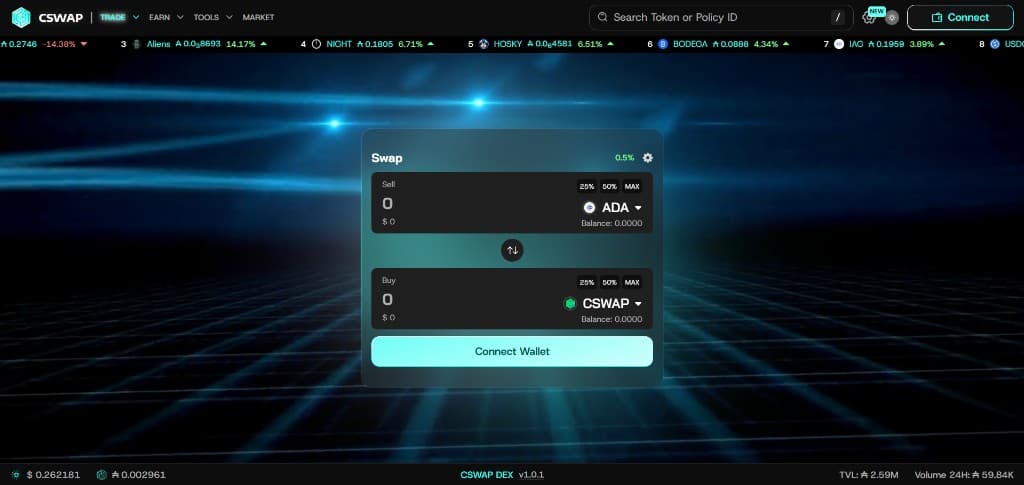Open the CSWAP token selector dropdown

(x=603, y=304)
